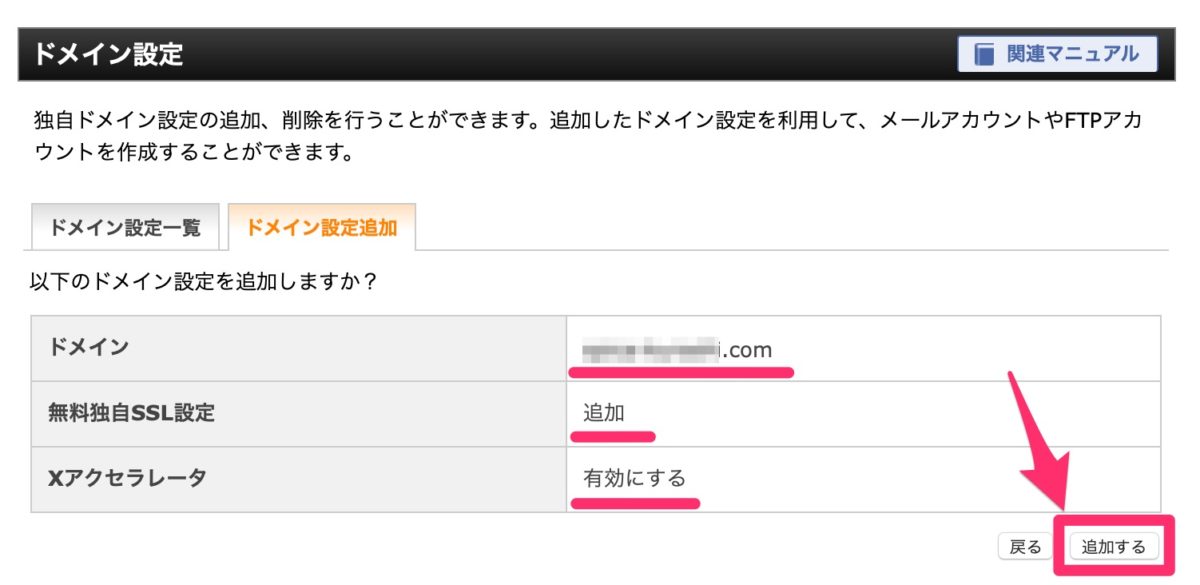Screen dimensions: 1200x585
Task: Click the book icon beside 関連マニュアル
Action: pyautogui.click(x=985, y=54)
